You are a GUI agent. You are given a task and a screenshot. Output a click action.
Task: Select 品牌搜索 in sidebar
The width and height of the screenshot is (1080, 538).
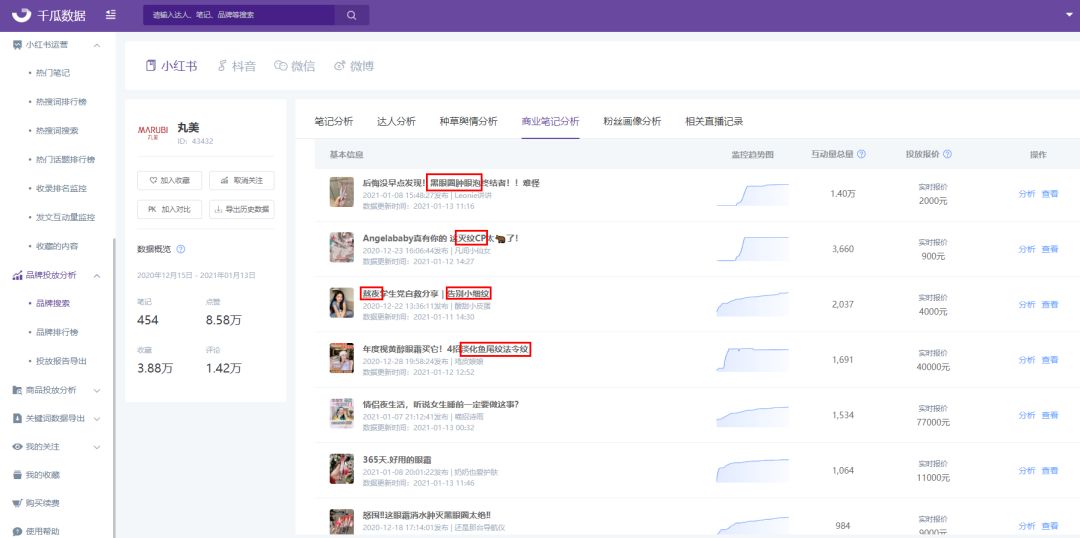tap(53, 303)
